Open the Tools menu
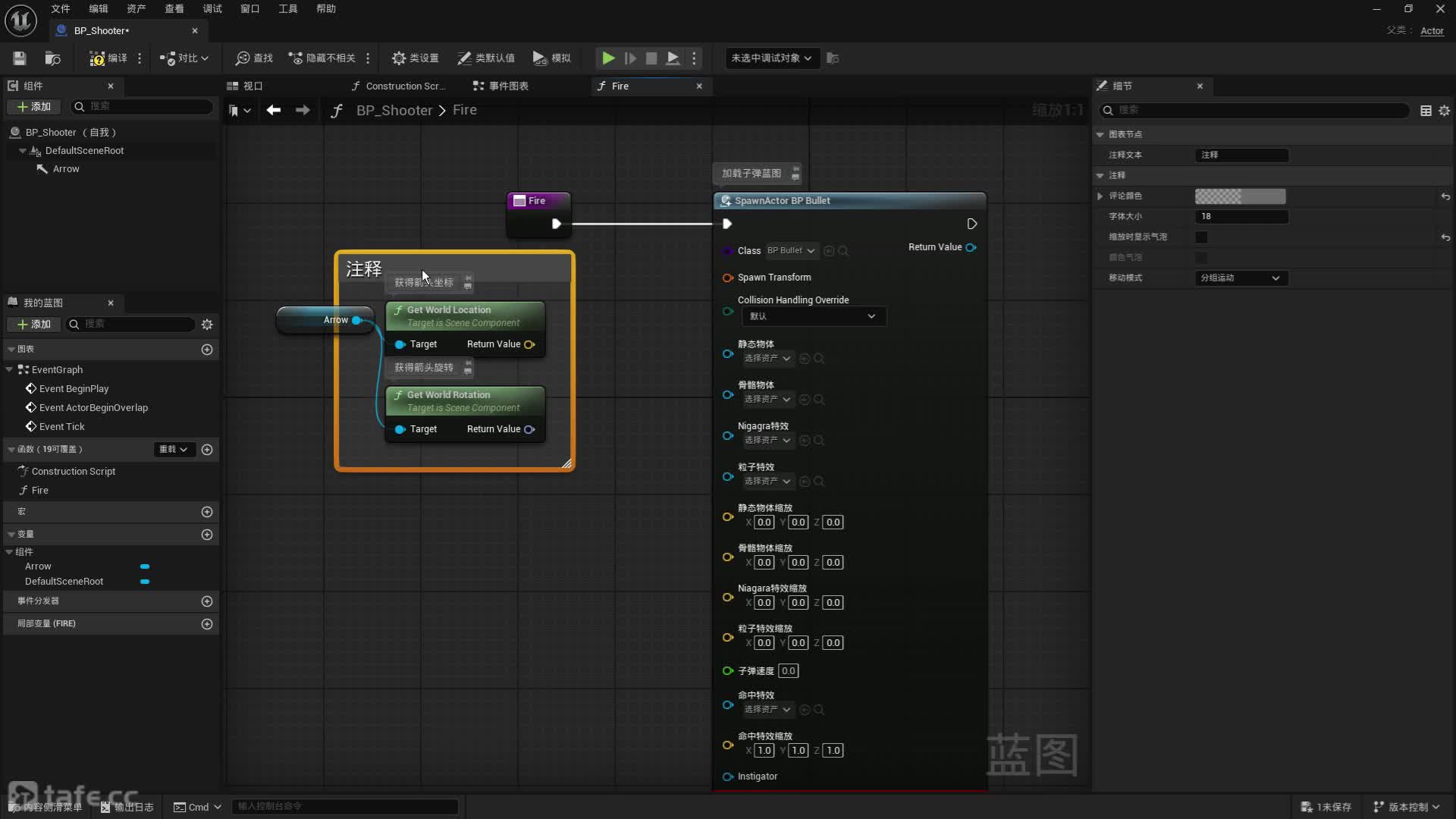The height and width of the screenshot is (819, 1456). tap(287, 9)
